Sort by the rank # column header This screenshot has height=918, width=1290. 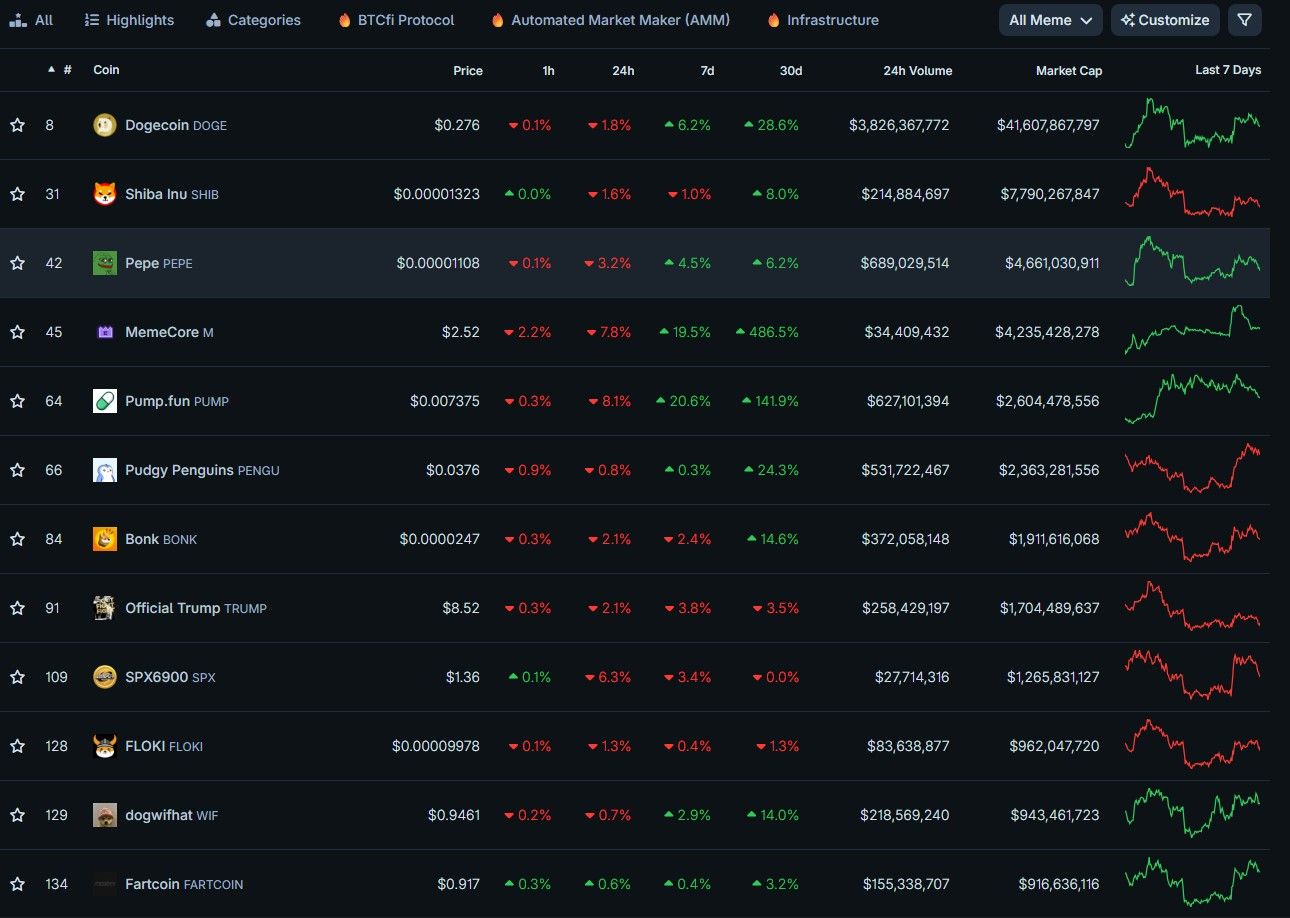click(67, 70)
